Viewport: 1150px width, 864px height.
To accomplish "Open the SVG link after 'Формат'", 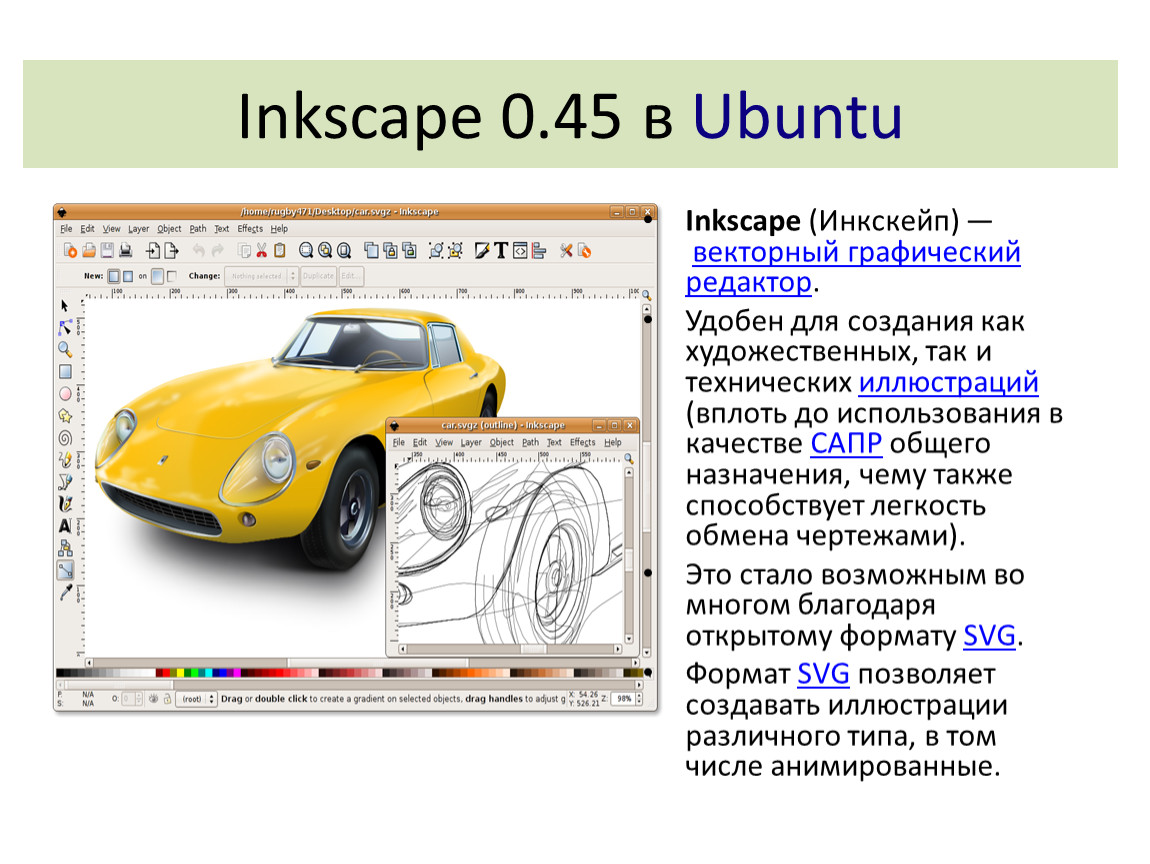I will click(824, 673).
